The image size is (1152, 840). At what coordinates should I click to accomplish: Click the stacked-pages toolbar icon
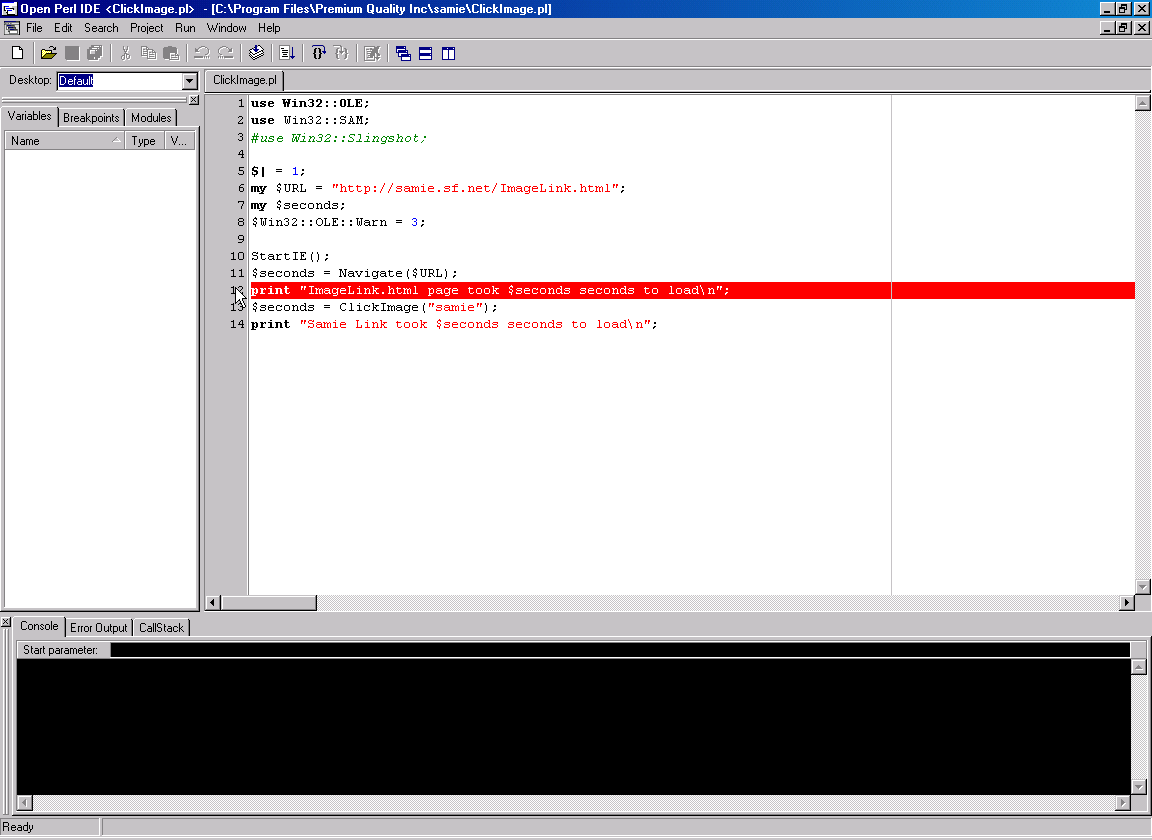(256, 53)
